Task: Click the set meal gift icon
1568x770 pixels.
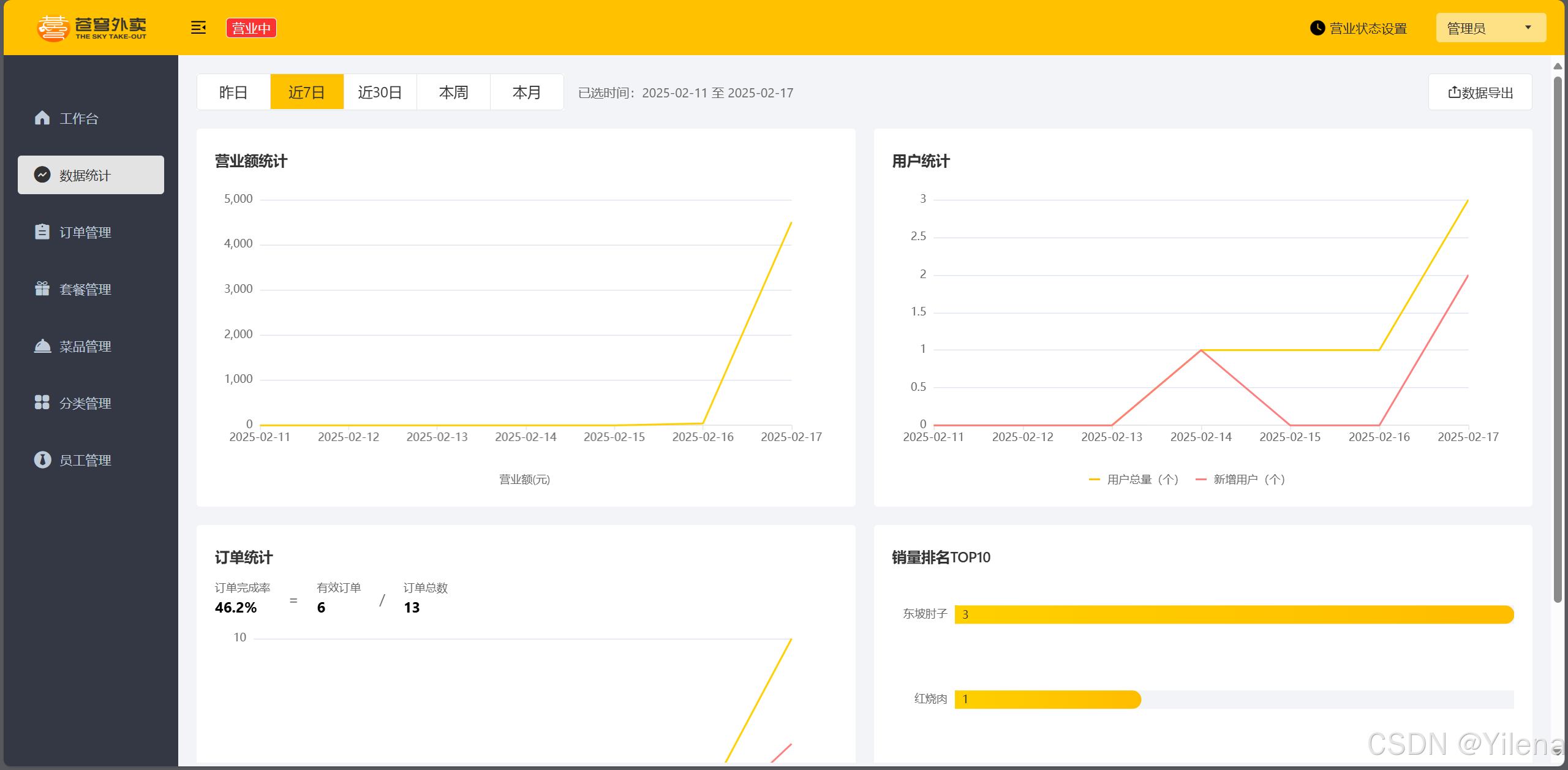Action: tap(42, 289)
